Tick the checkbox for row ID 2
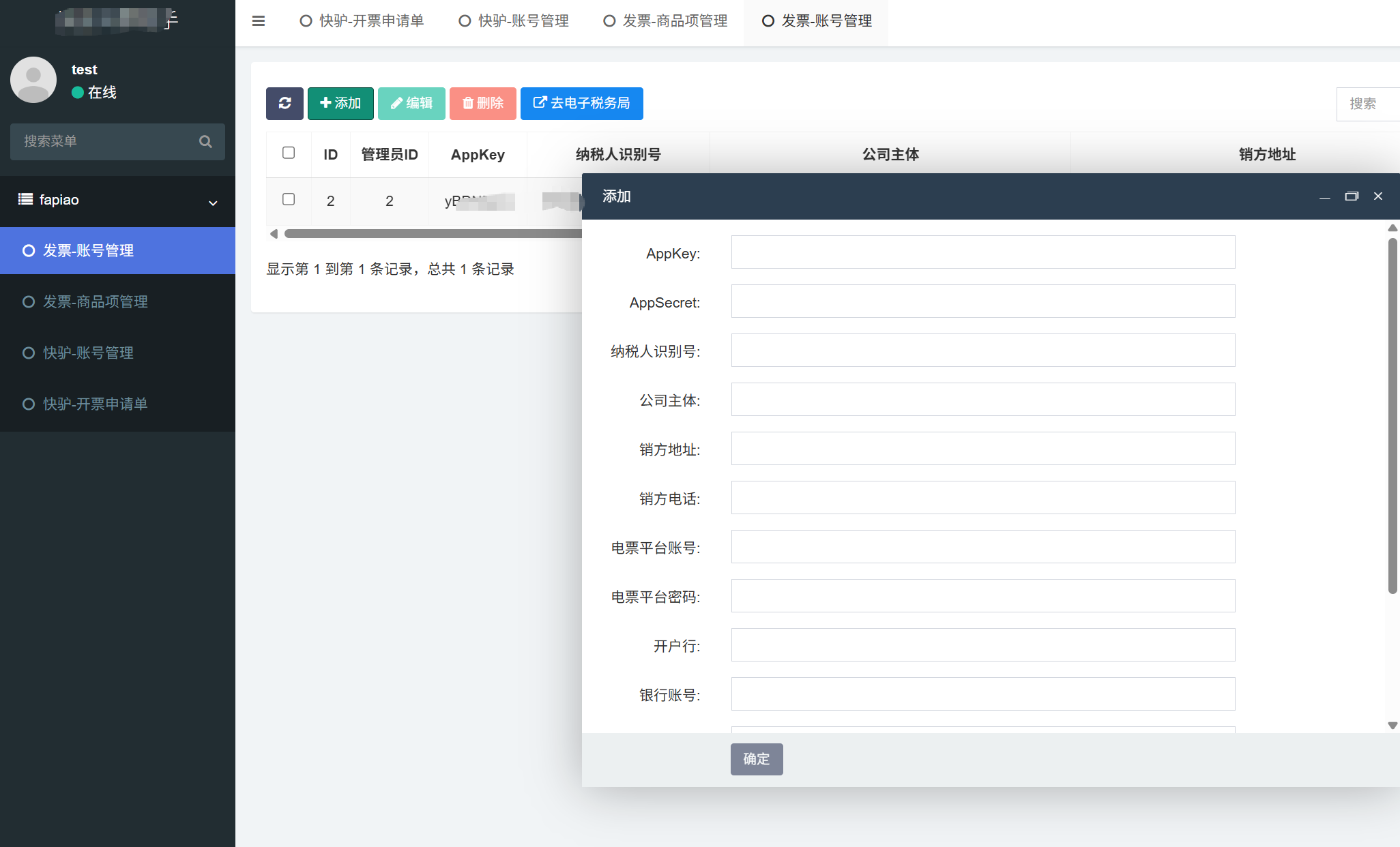 coord(289,199)
